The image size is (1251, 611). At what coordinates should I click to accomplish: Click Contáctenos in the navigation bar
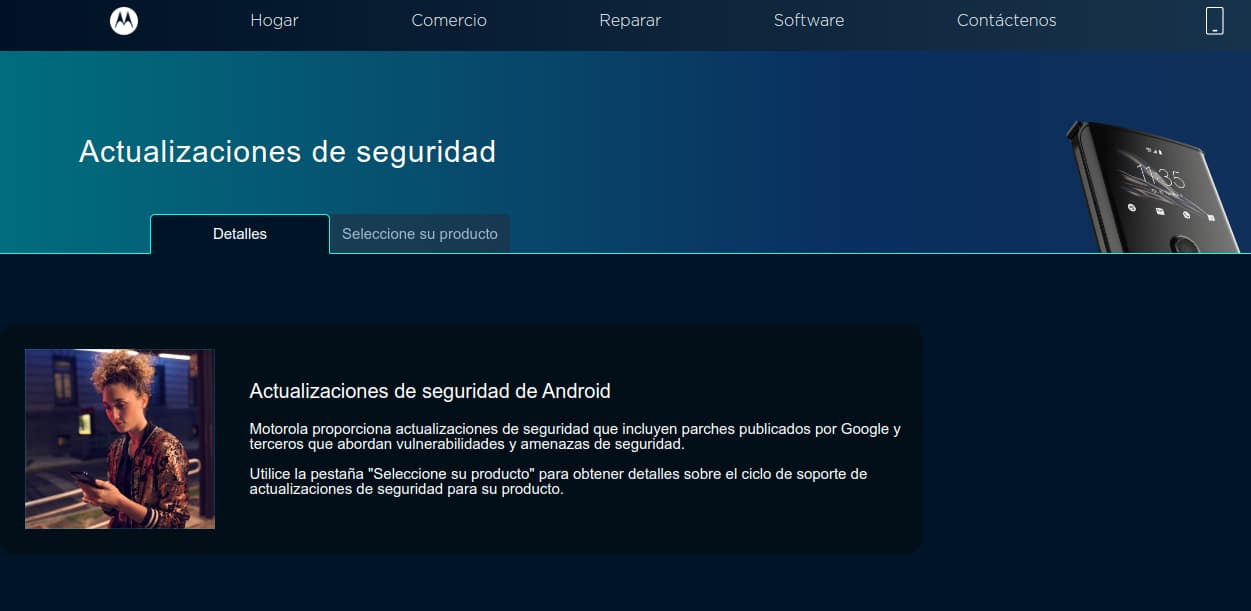point(1006,20)
